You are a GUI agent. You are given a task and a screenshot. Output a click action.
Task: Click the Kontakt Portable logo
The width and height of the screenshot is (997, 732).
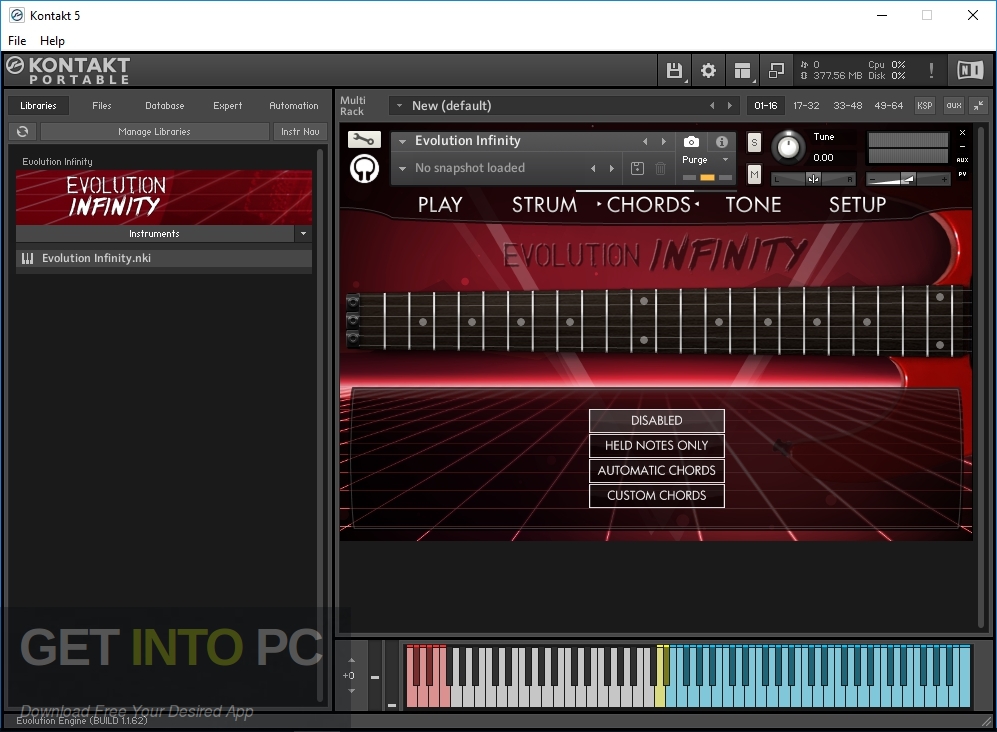click(x=68, y=70)
